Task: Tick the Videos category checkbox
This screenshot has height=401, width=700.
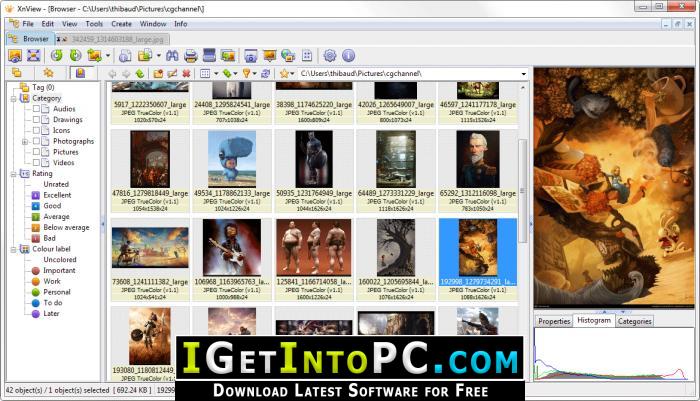Action: coord(38,162)
